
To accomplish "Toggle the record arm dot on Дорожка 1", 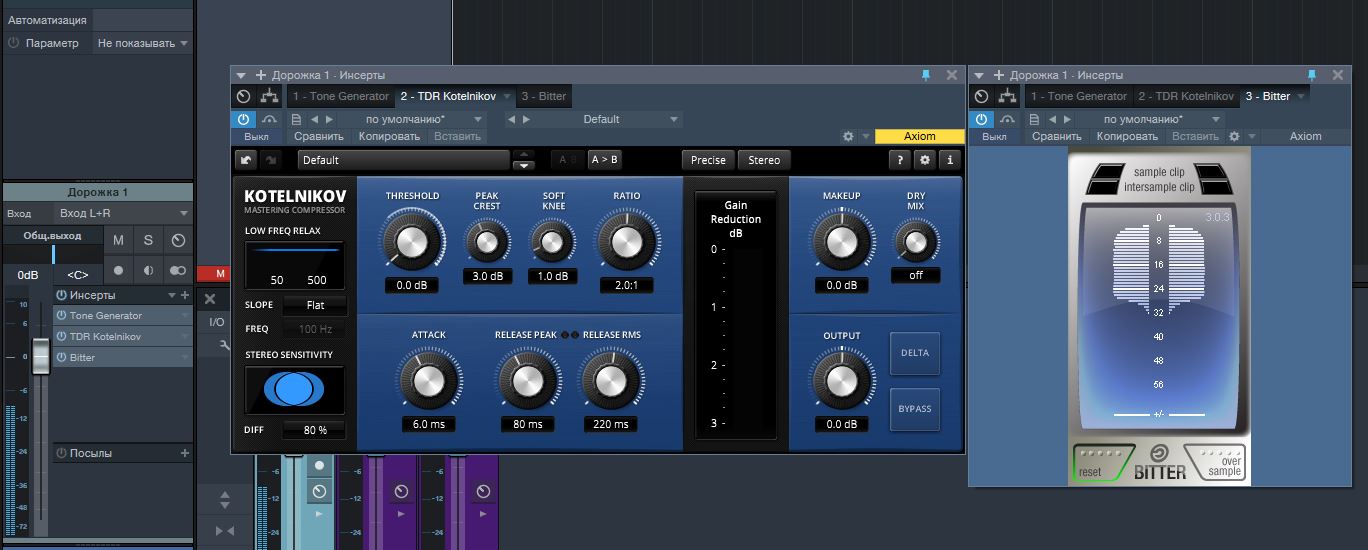I will [x=118, y=270].
